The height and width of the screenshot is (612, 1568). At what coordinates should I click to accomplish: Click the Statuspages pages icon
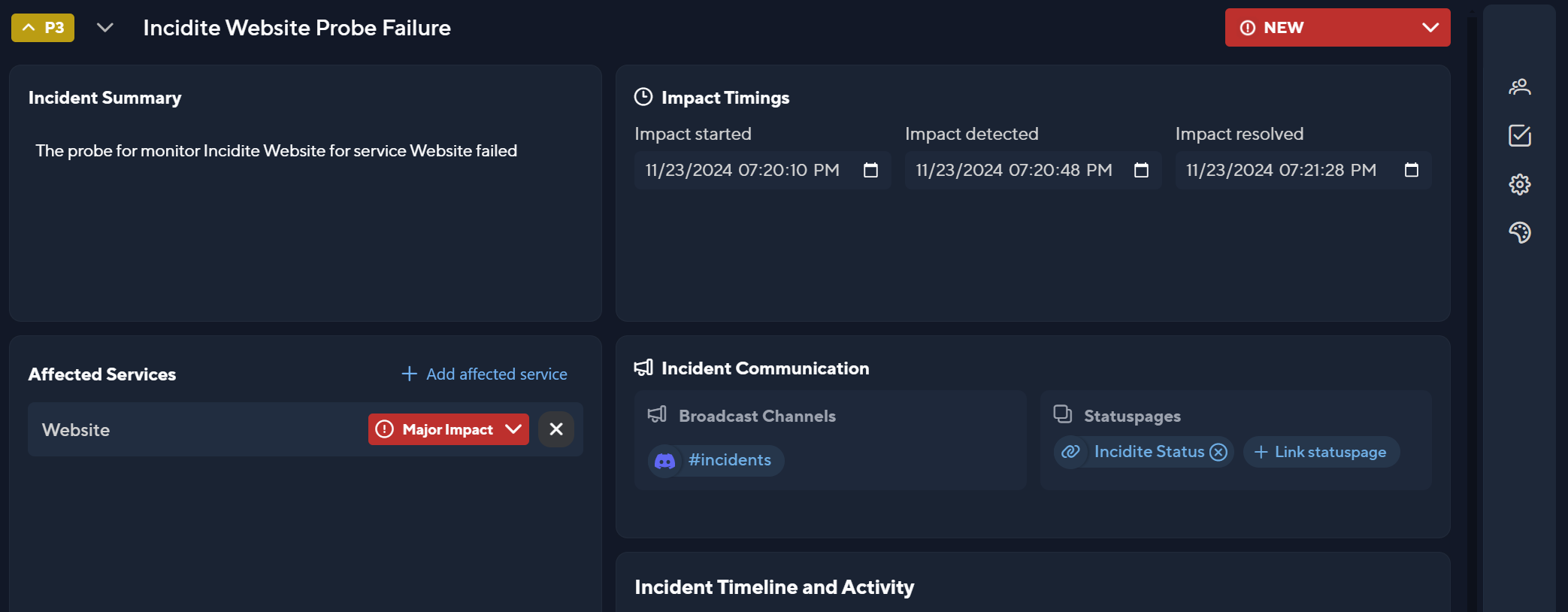coord(1063,414)
